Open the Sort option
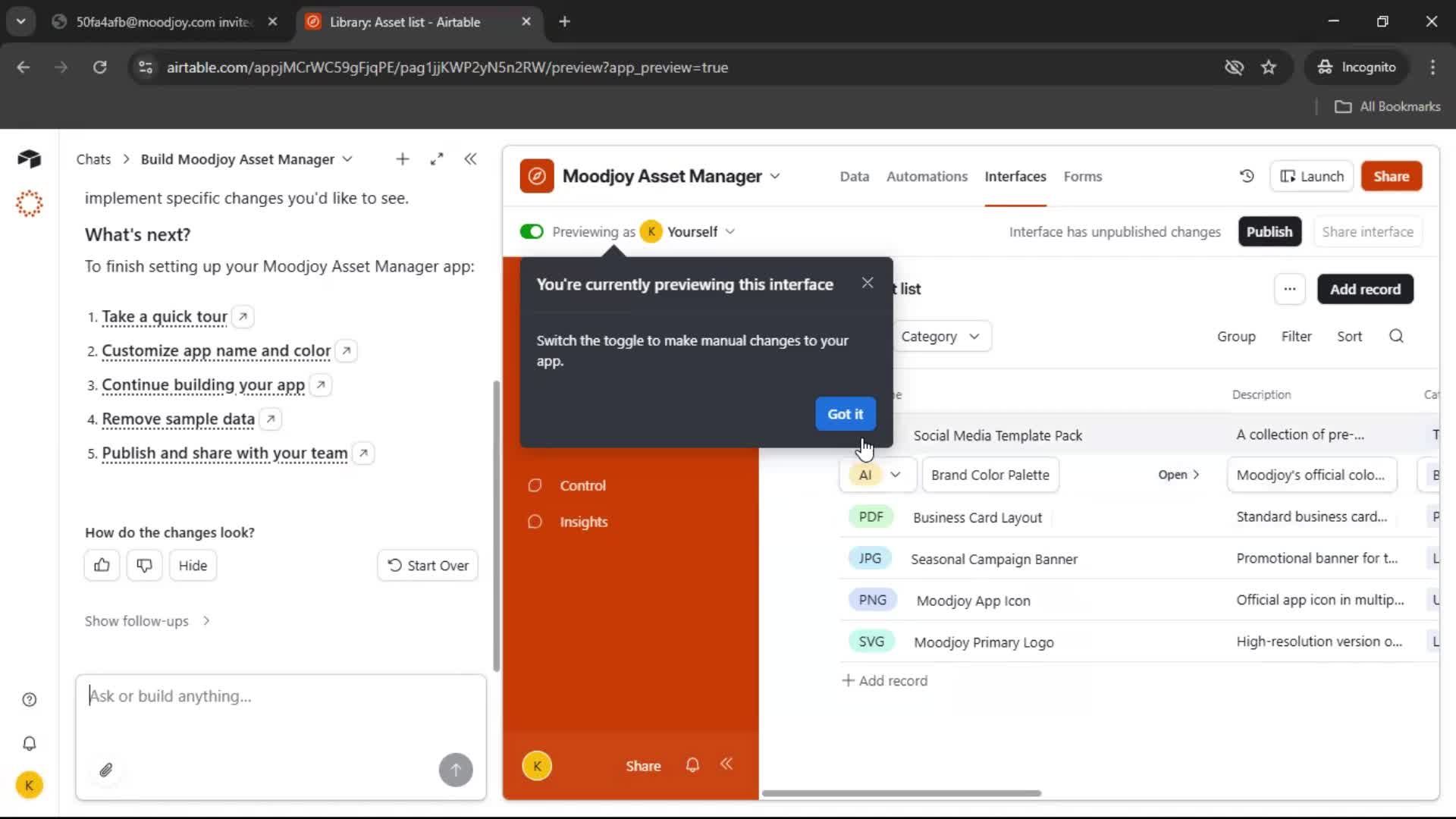1456x819 pixels. click(1349, 336)
